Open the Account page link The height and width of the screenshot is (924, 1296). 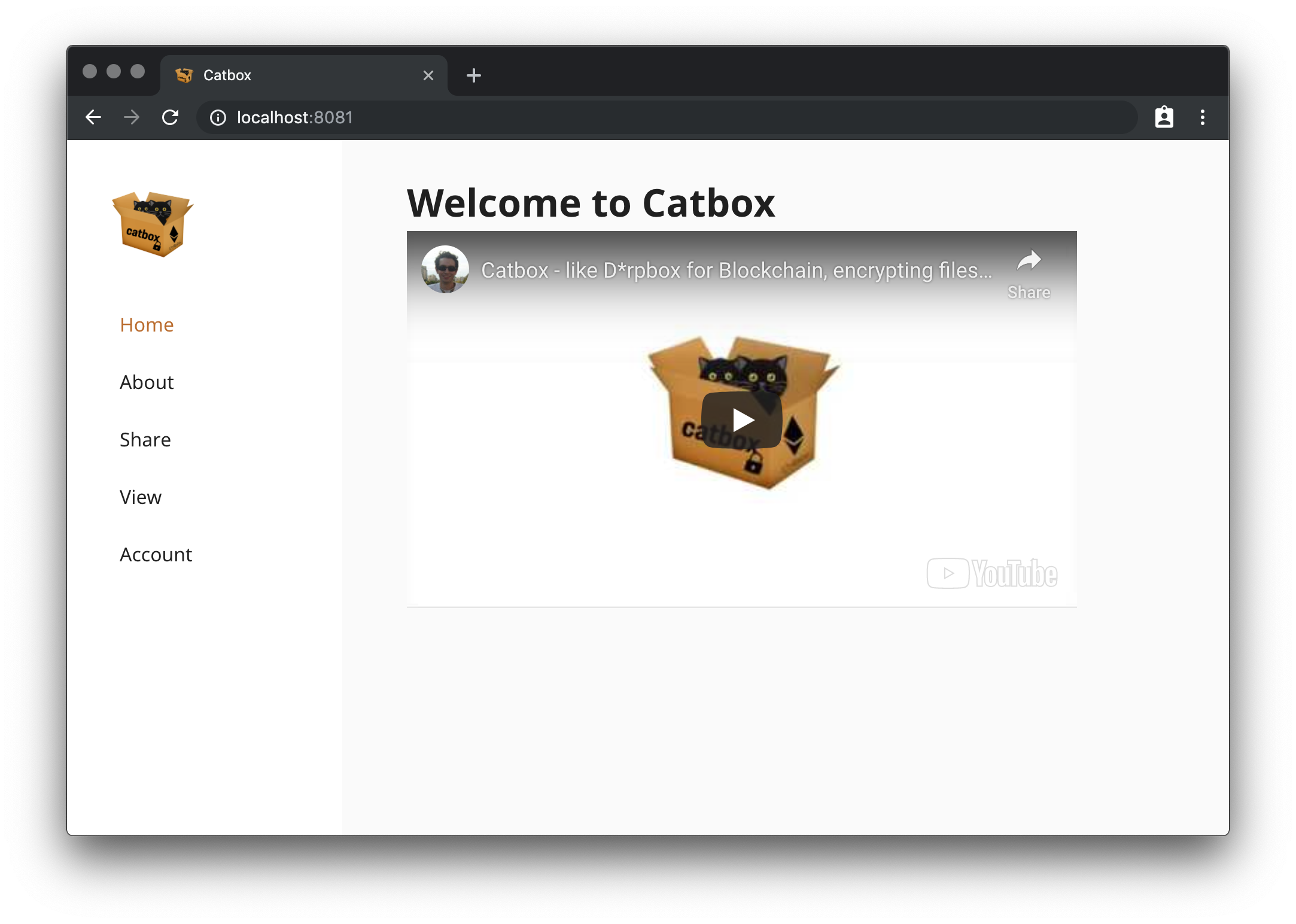156,554
